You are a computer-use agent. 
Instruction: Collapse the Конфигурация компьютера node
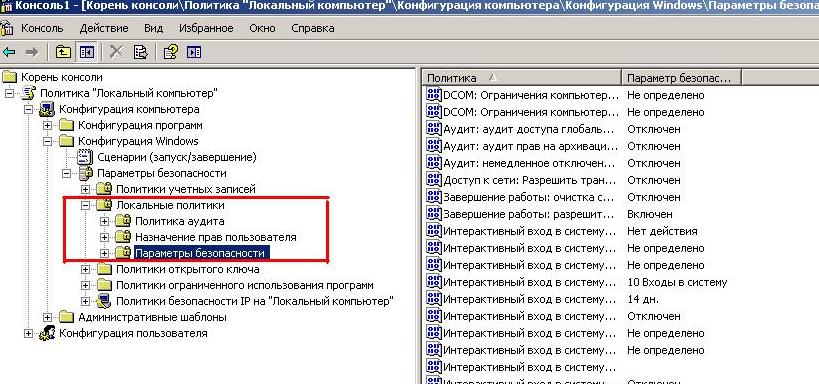pyautogui.click(x=28, y=110)
